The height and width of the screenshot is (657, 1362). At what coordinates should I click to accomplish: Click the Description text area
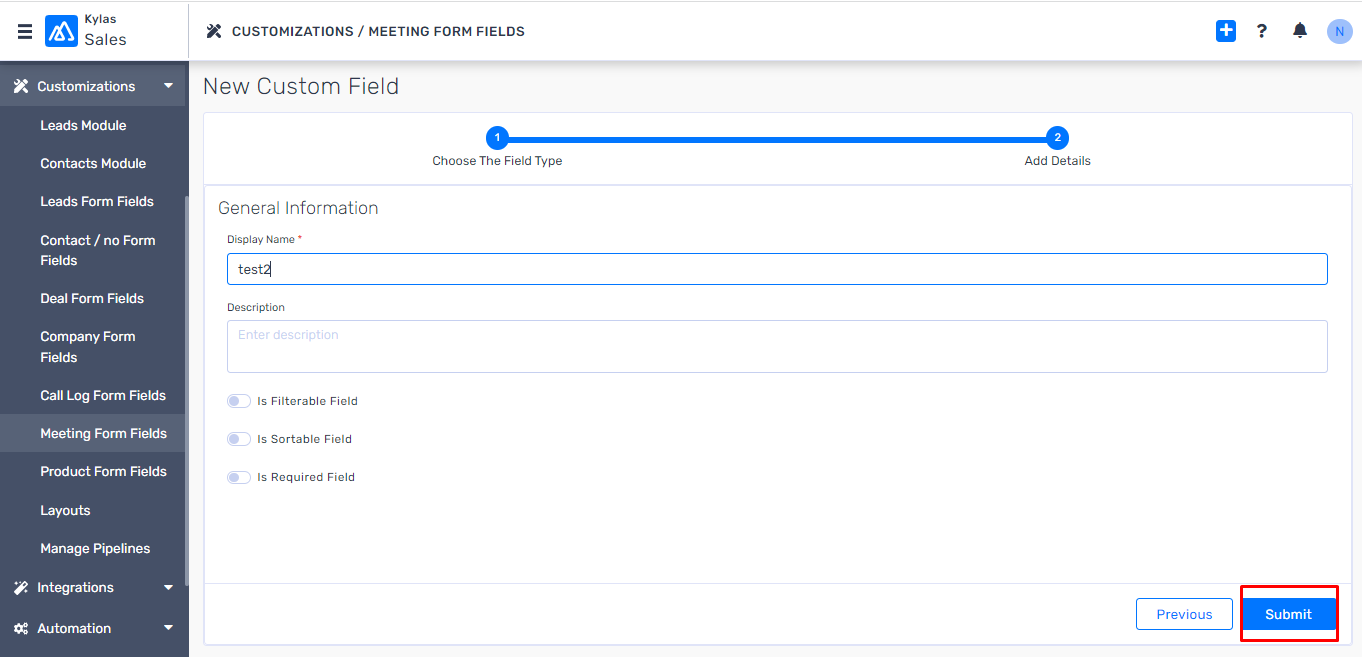click(777, 346)
